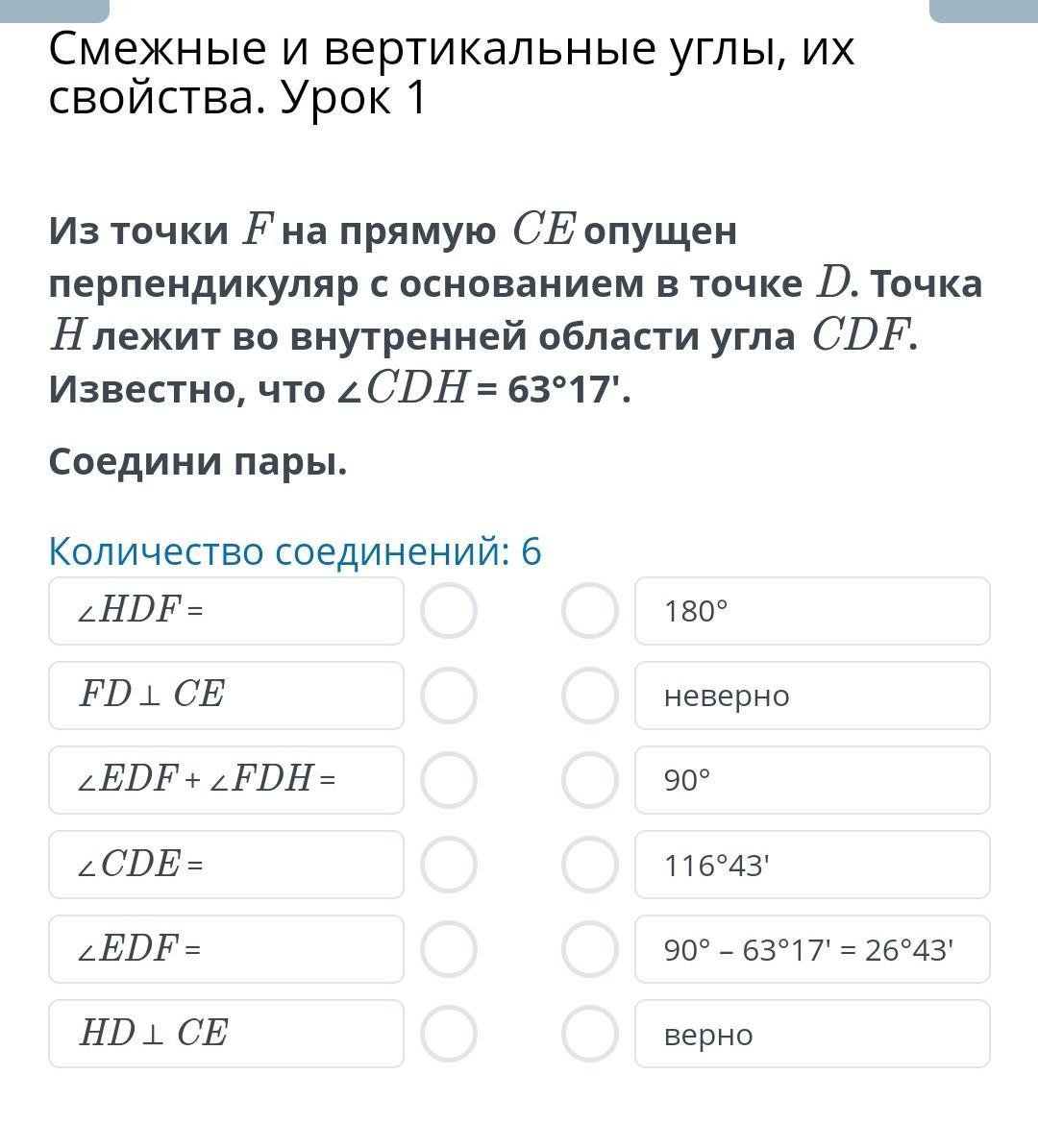This screenshot has height=1148, width=1038.
Task: Click the FD ⊥ CE statement box
Action: pos(226,696)
